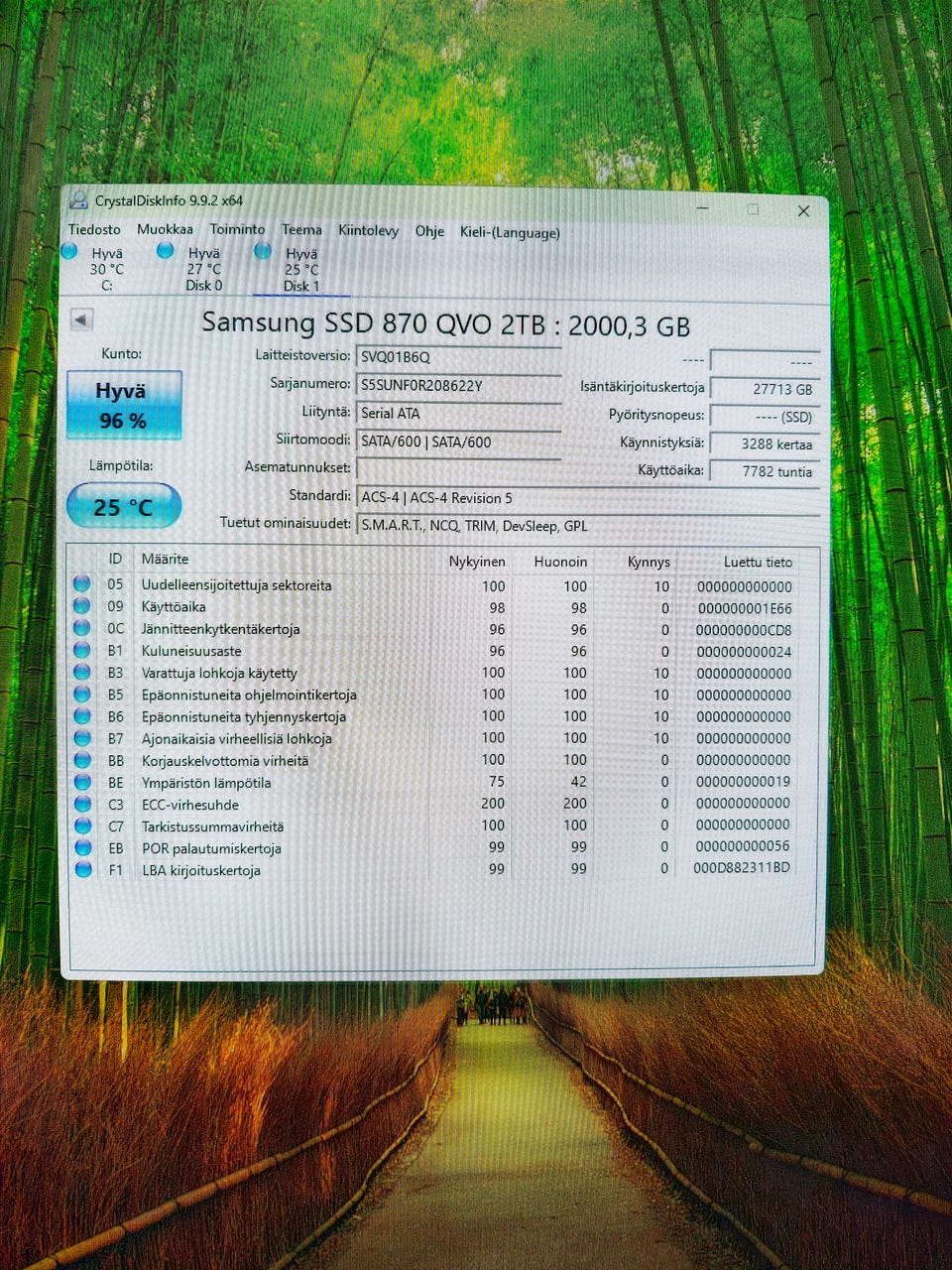Screen dimensions: 952x1270
Task: Open the Muokkaa menu
Action: (165, 229)
